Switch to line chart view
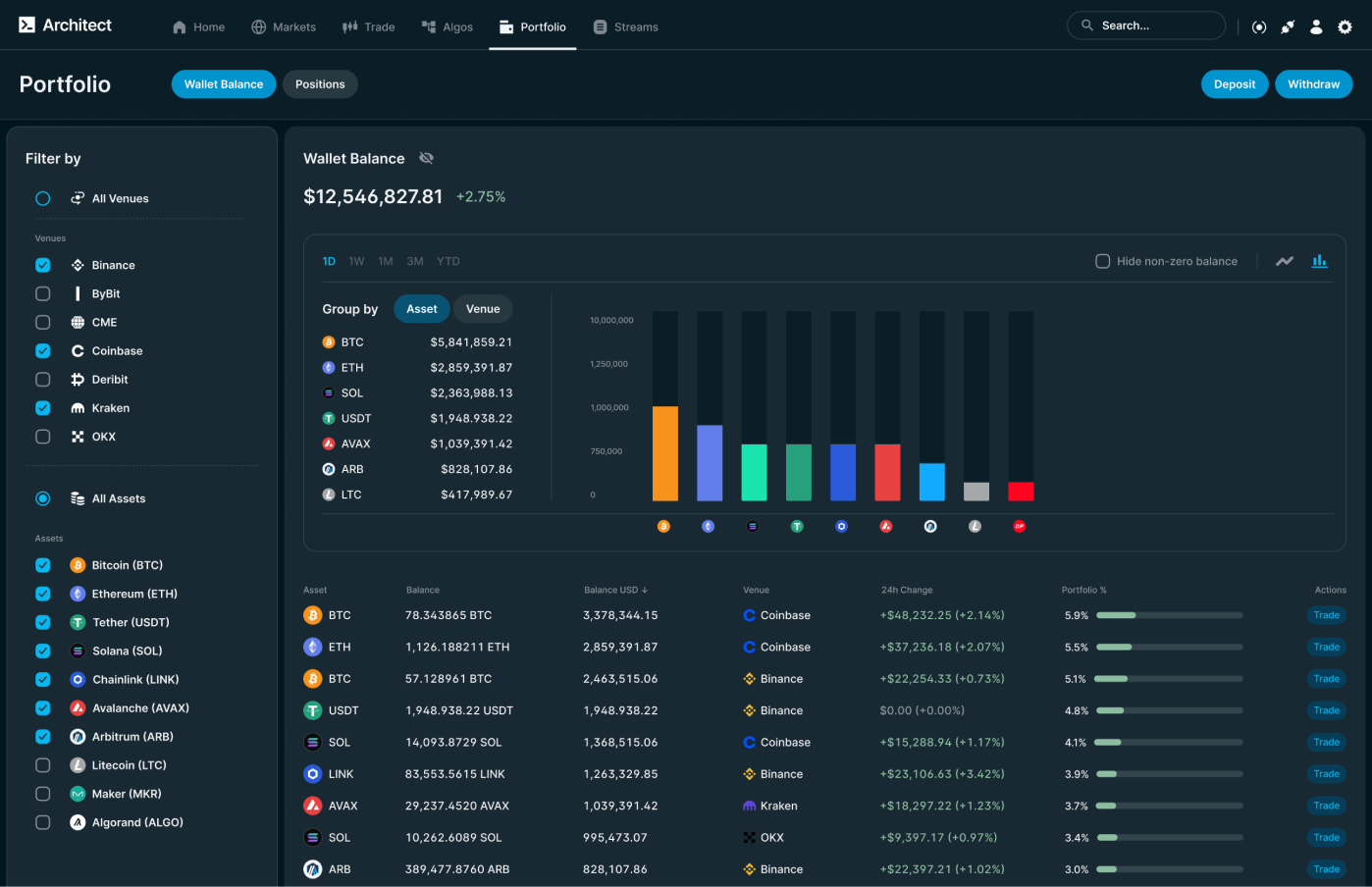This screenshot has width=1372, height=887. pyautogui.click(x=1286, y=260)
